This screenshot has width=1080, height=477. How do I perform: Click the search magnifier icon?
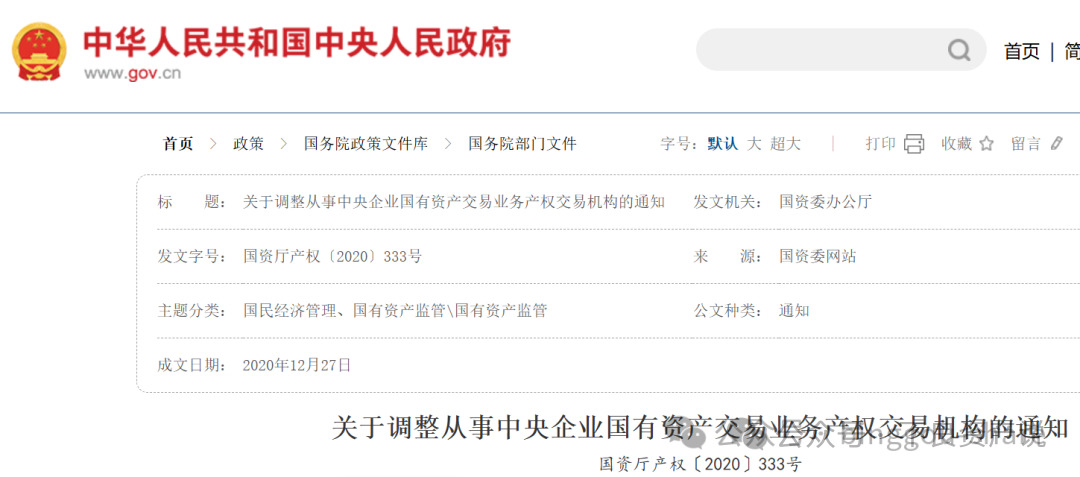click(958, 50)
